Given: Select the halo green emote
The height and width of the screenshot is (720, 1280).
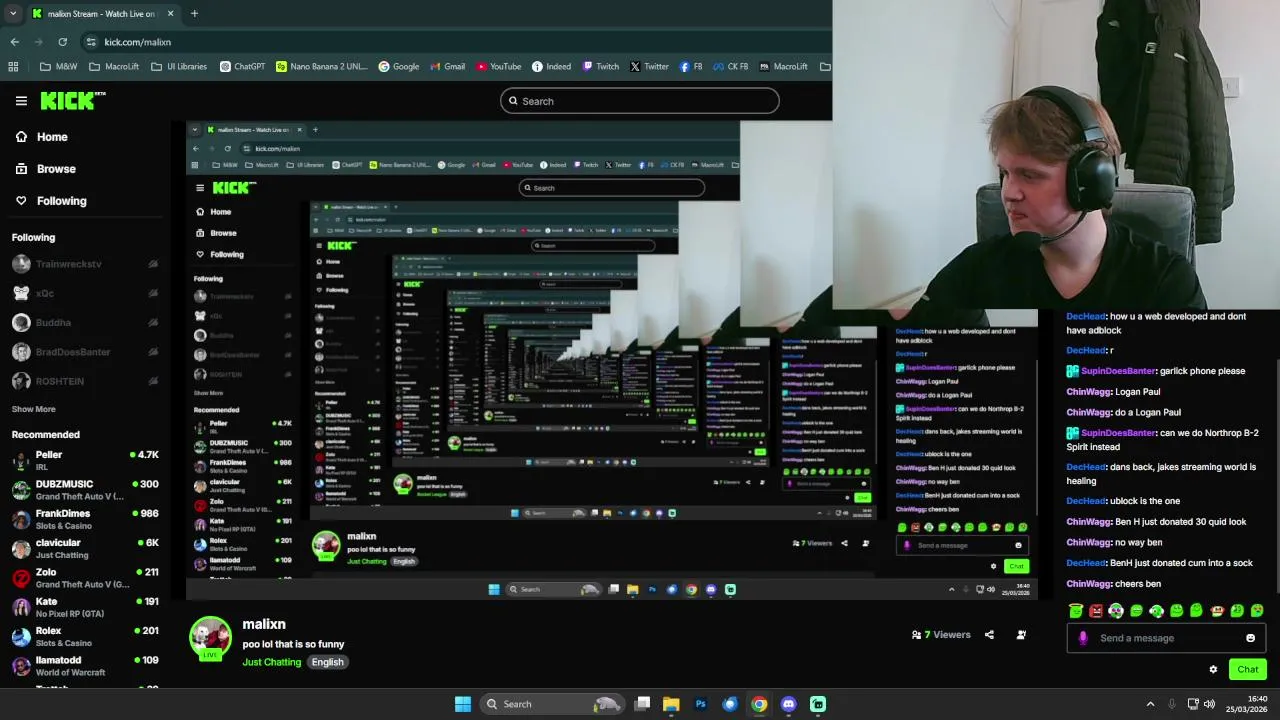Looking at the screenshot, I should point(1076,611).
